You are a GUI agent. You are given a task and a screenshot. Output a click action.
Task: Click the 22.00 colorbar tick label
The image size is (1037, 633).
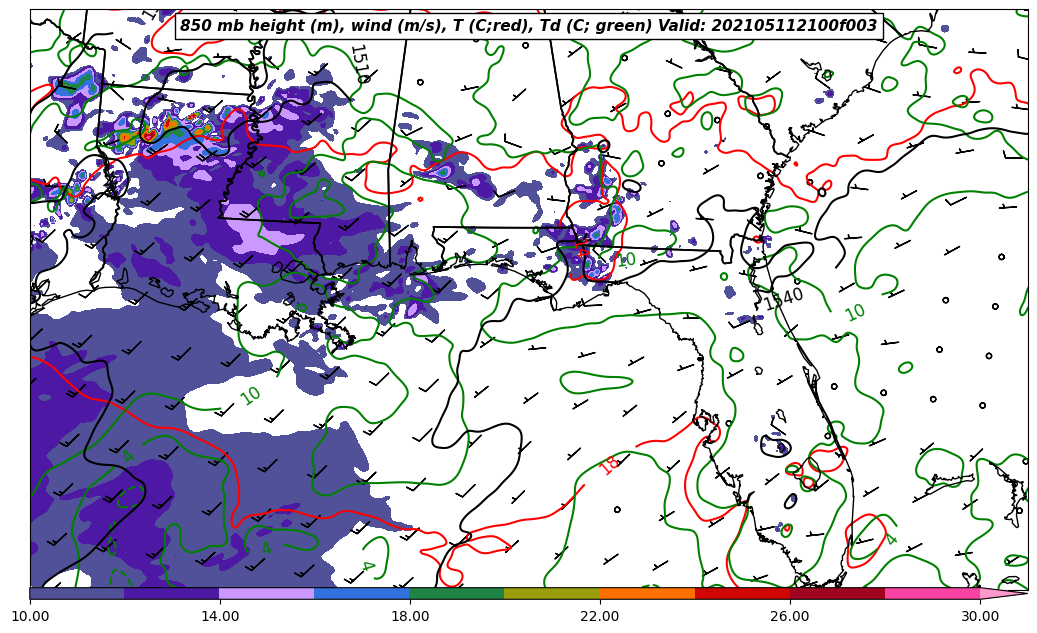point(600,616)
